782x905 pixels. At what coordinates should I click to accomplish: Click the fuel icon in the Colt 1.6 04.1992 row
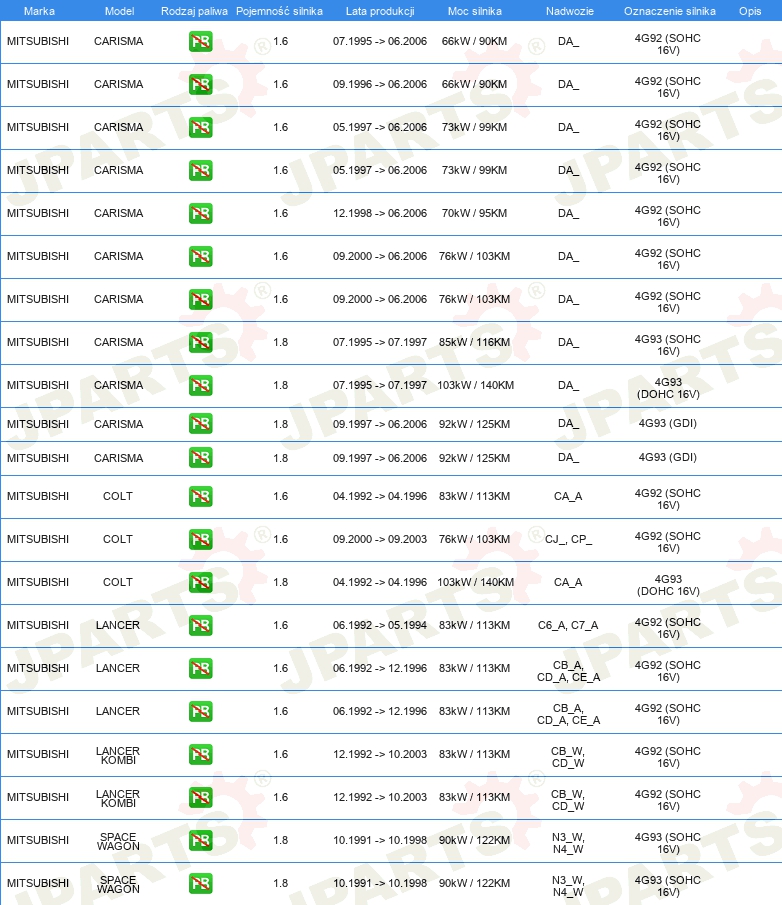(x=200, y=496)
